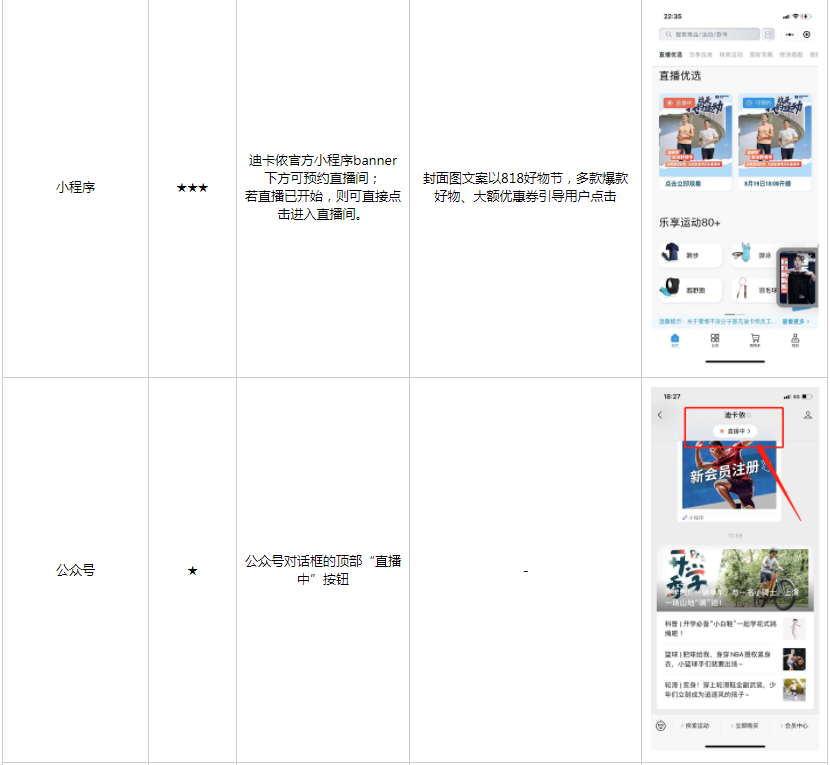Open the home tab icon in bottom bar
Viewport: 830px width, 765px height.
click(x=675, y=340)
